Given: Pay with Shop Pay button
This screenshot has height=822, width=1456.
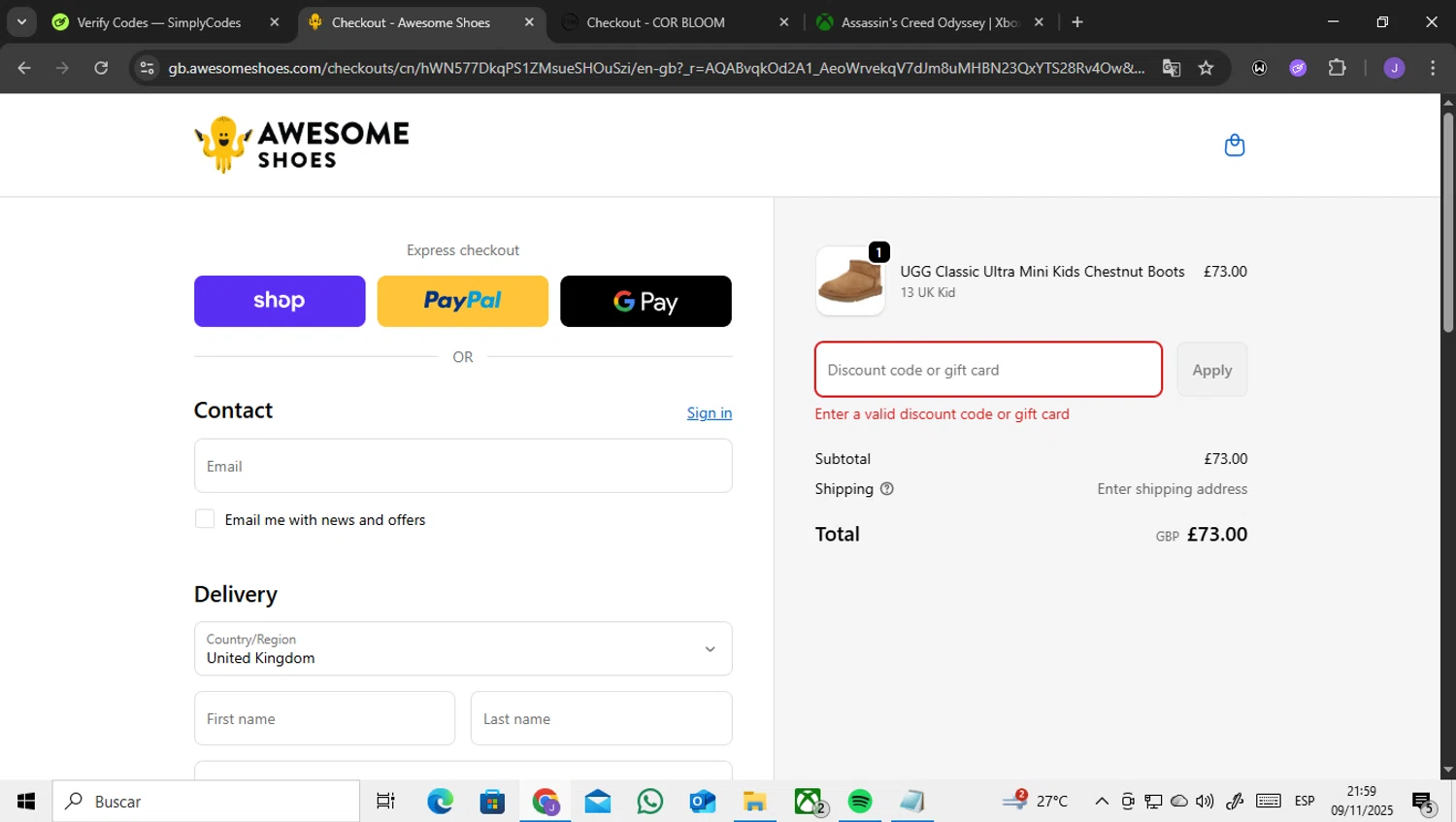Looking at the screenshot, I should point(280,301).
